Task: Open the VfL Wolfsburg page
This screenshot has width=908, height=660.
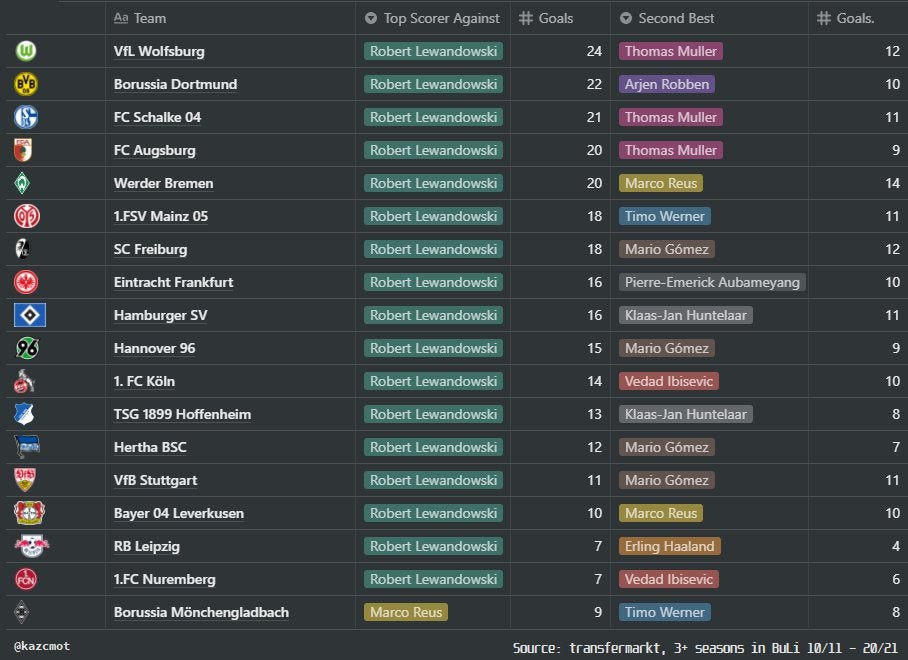Action: coord(159,51)
